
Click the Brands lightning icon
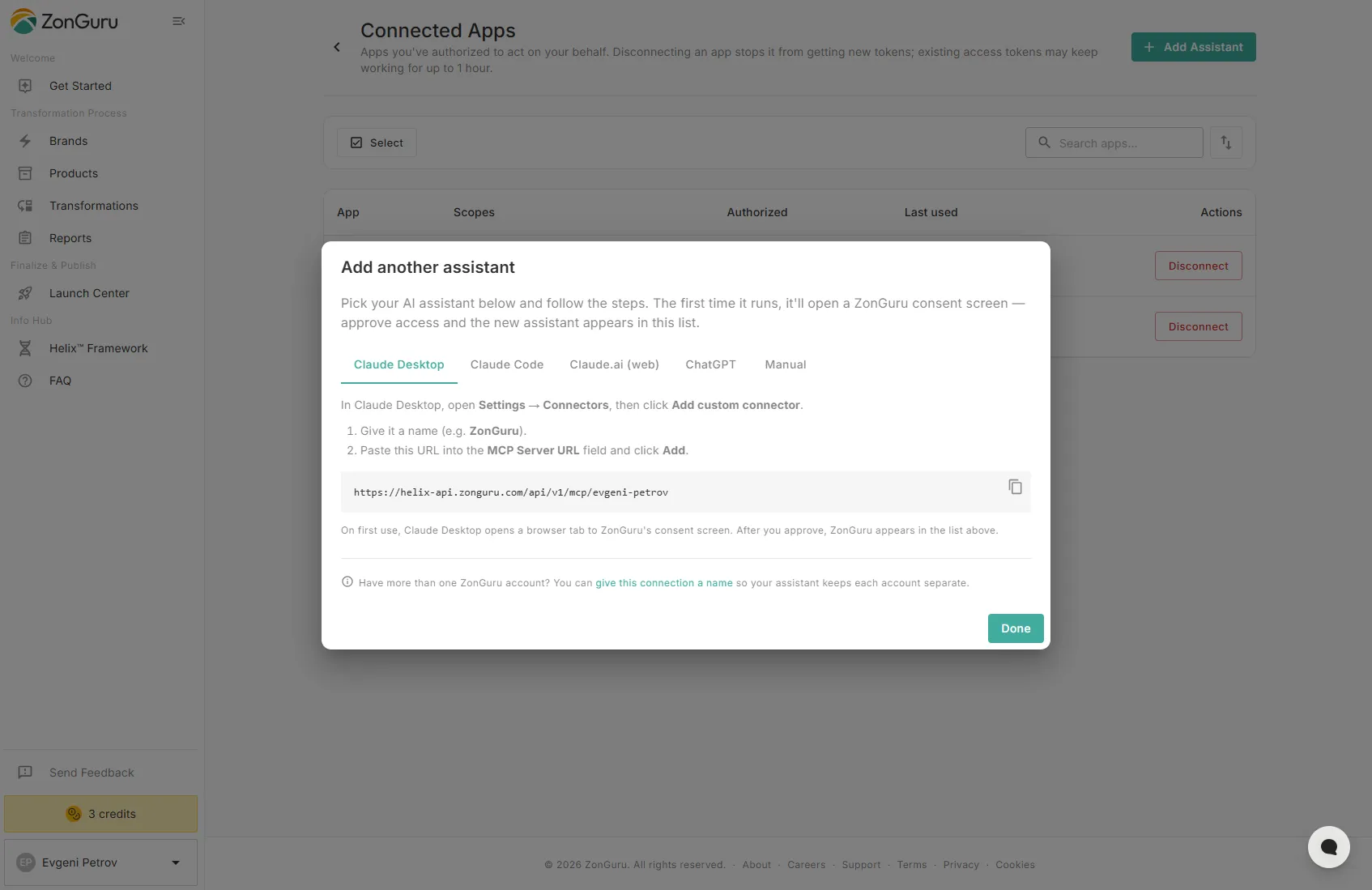tap(25, 141)
